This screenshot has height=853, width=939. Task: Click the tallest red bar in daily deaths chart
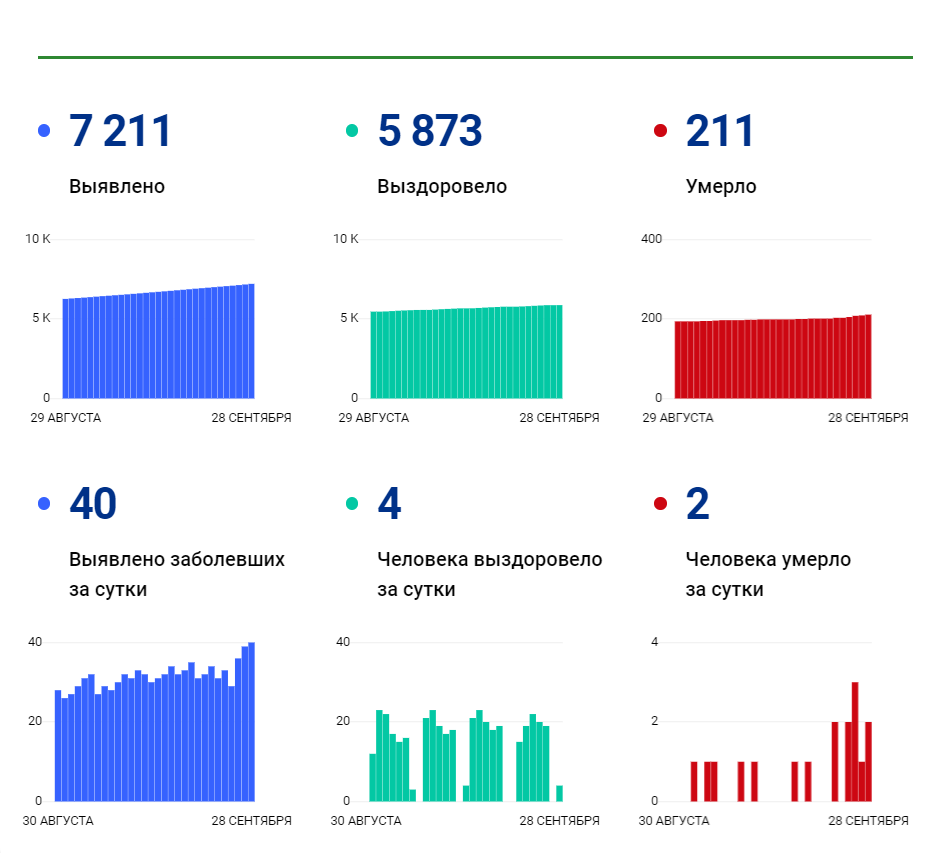coord(855,742)
